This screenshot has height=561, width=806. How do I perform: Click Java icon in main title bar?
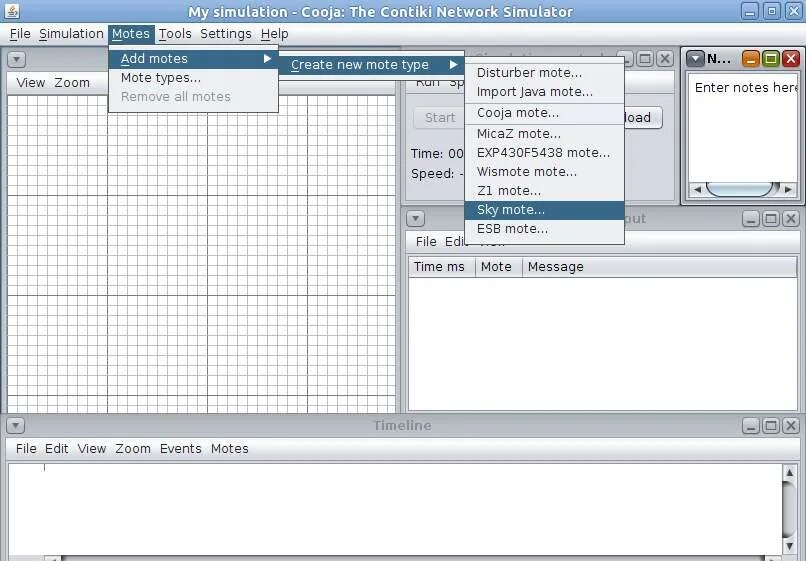(x=11, y=11)
